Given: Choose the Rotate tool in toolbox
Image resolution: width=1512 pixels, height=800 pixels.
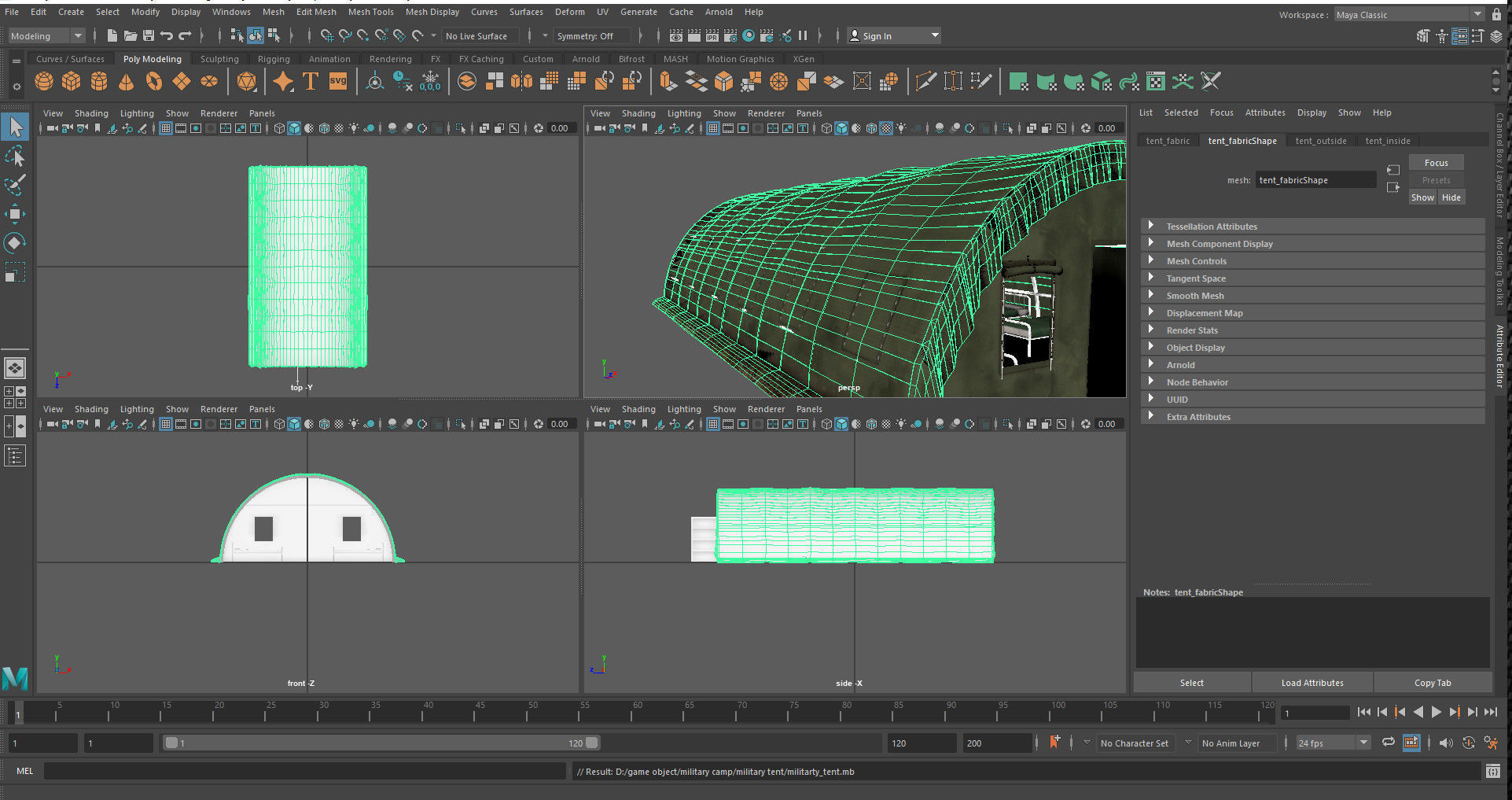Looking at the screenshot, I should (15, 243).
